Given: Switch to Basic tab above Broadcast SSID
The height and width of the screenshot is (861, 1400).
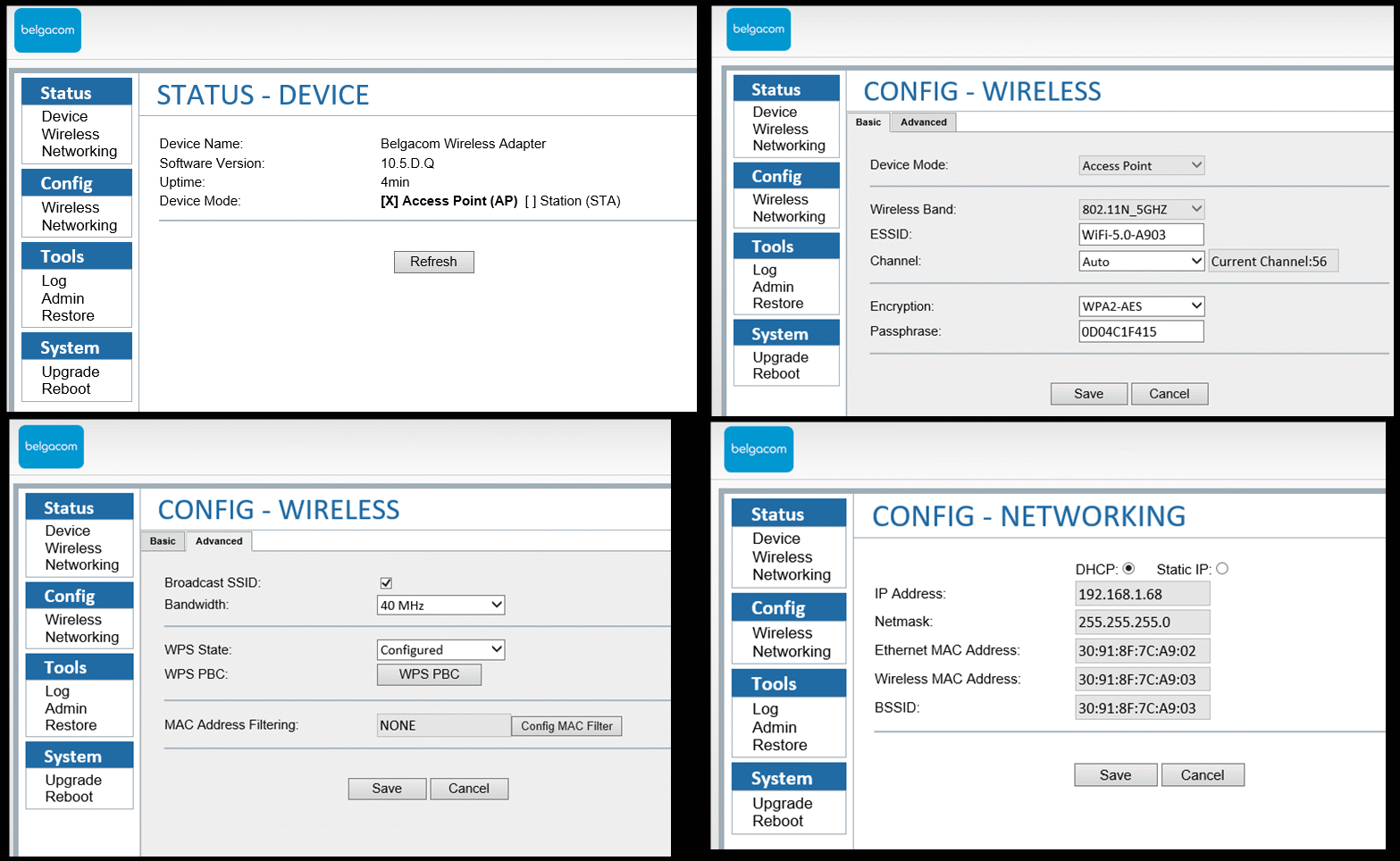Looking at the screenshot, I should pyautogui.click(x=163, y=541).
